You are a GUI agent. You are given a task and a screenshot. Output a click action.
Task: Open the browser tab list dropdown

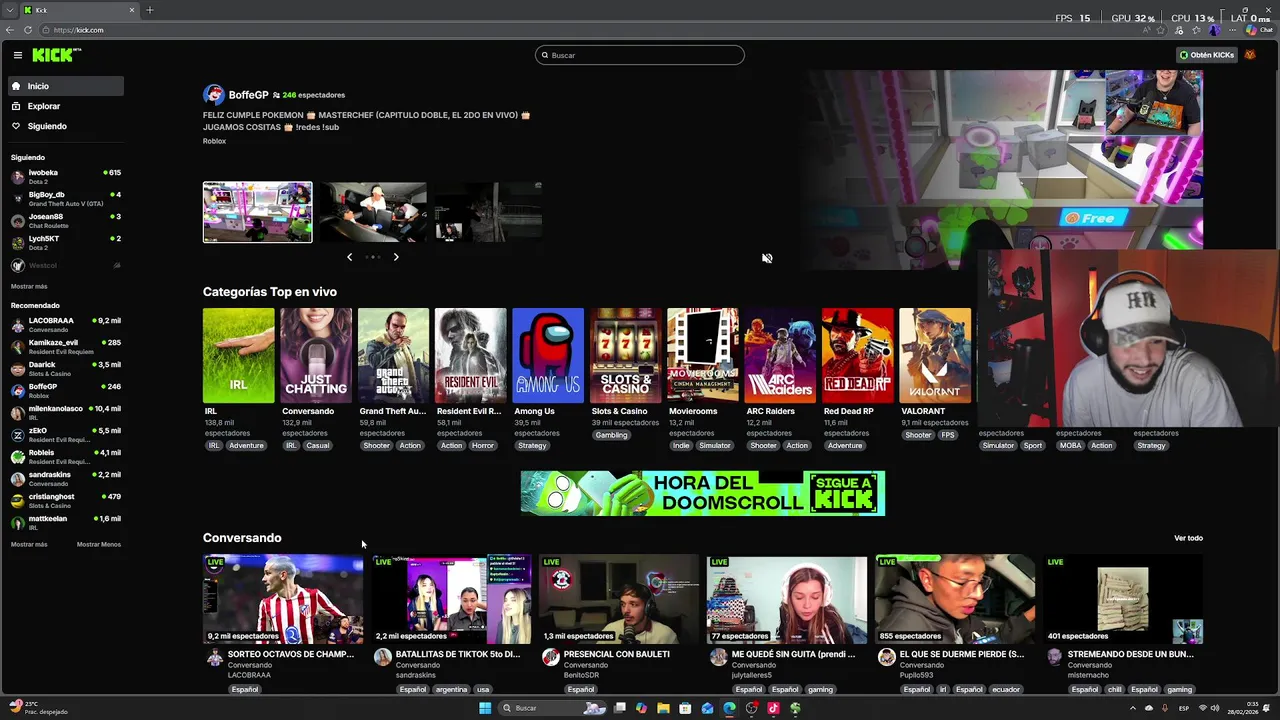coord(10,10)
